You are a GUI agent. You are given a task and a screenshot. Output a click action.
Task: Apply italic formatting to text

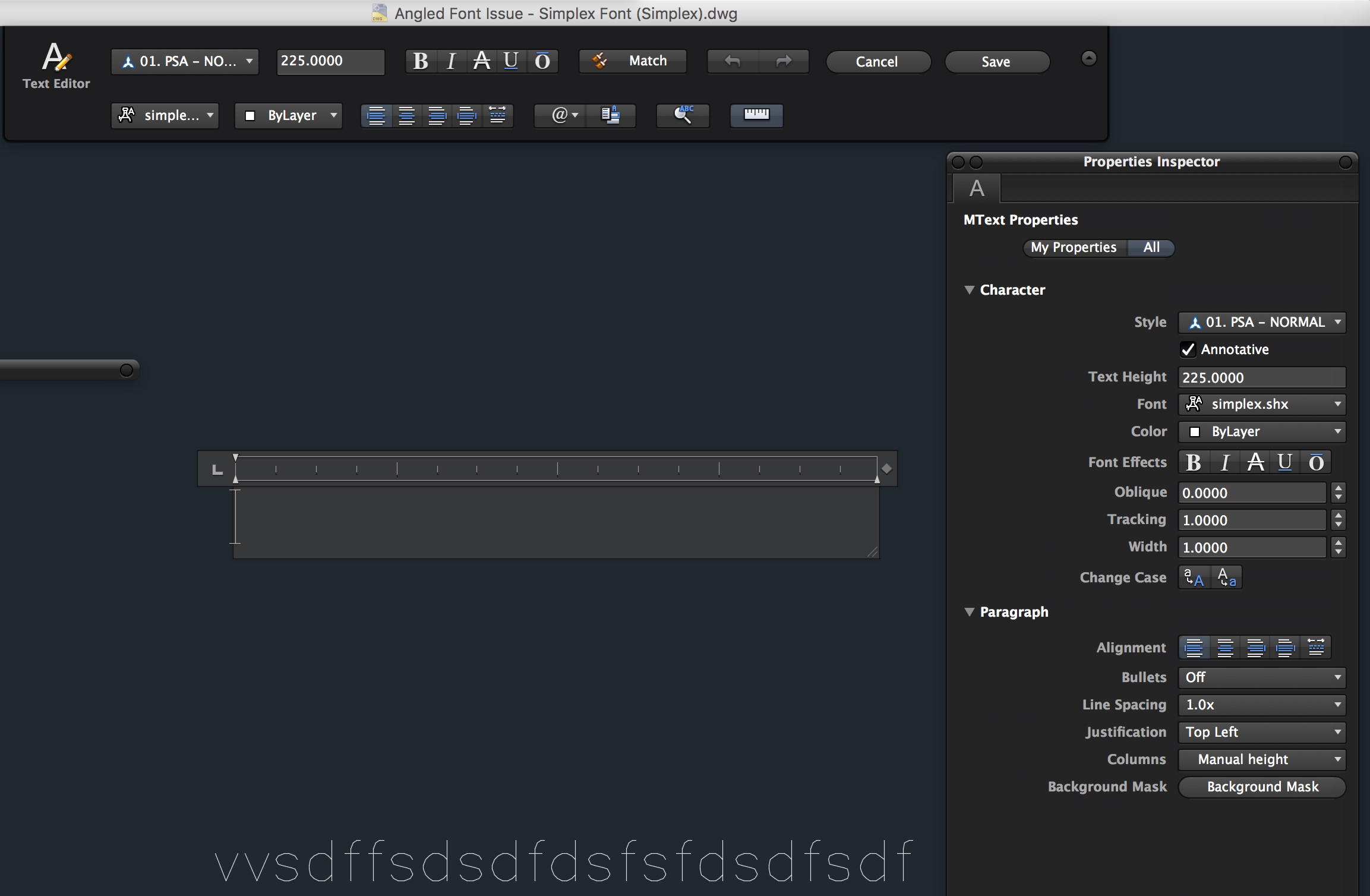[450, 61]
